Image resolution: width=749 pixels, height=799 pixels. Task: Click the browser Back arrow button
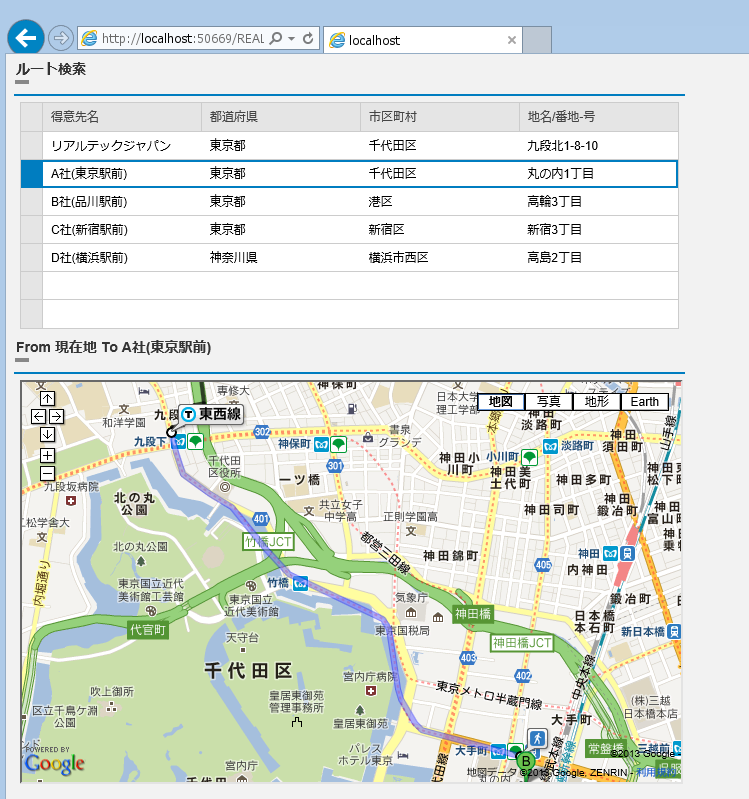coord(25,38)
